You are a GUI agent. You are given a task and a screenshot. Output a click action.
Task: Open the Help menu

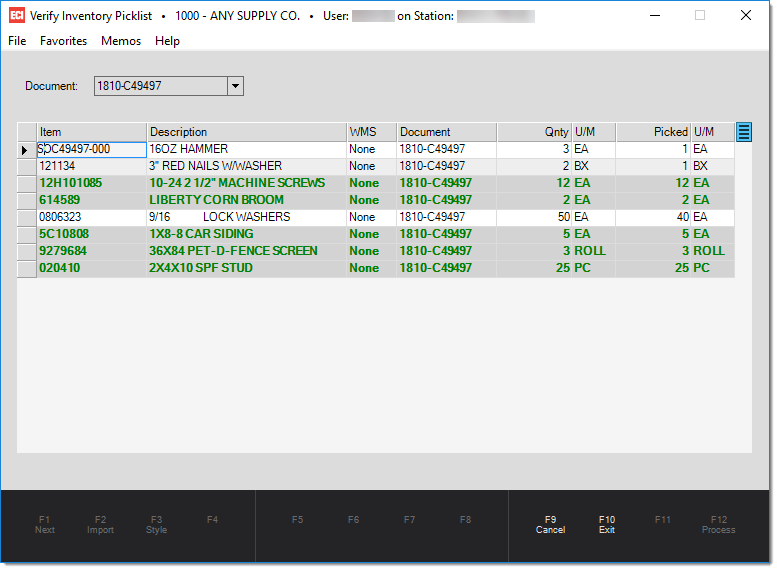coord(167,41)
